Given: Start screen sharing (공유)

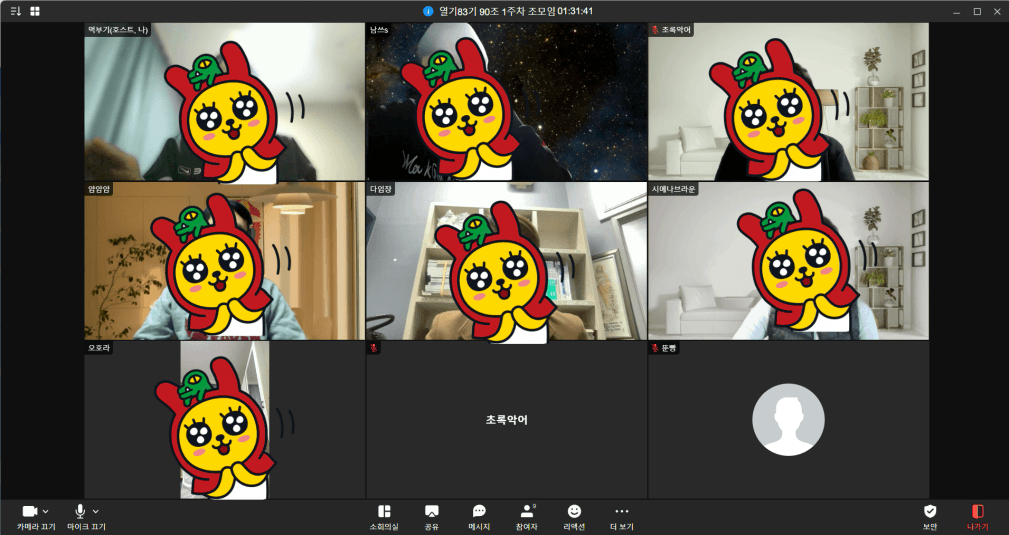Looking at the screenshot, I should [431, 516].
